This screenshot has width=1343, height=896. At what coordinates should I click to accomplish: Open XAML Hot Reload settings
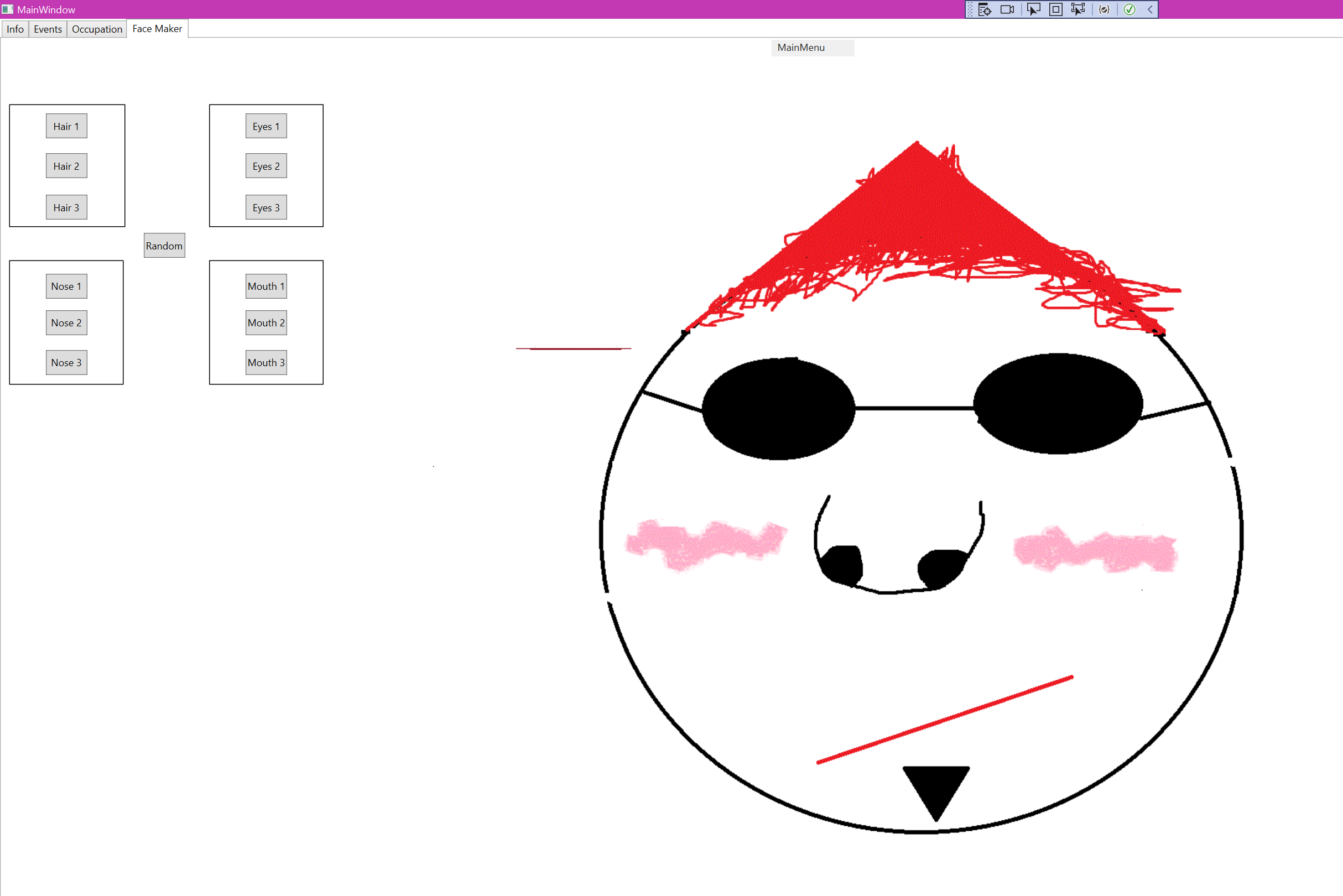1104,10
